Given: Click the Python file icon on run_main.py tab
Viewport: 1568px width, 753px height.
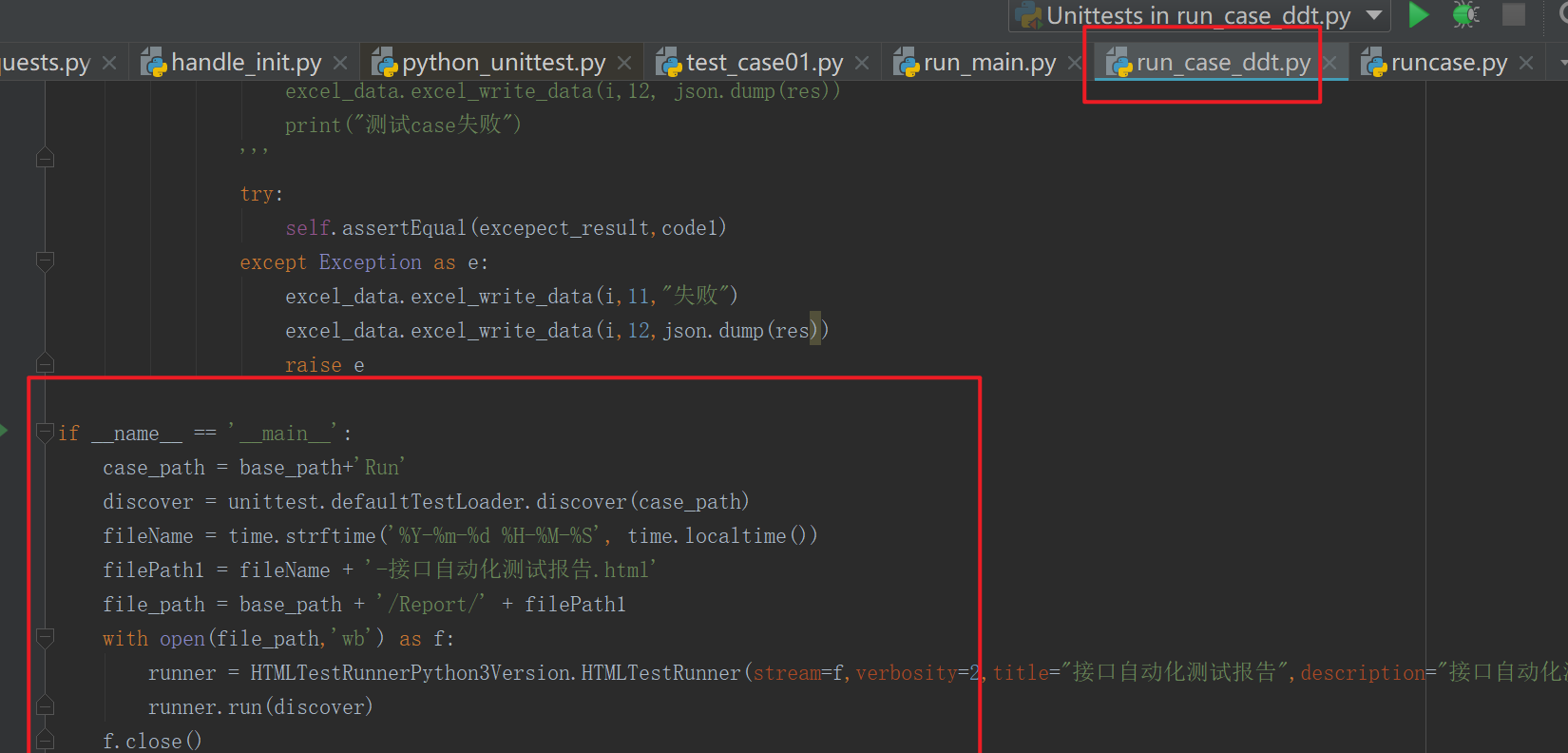Looking at the screenshot, I should [906, 63].
